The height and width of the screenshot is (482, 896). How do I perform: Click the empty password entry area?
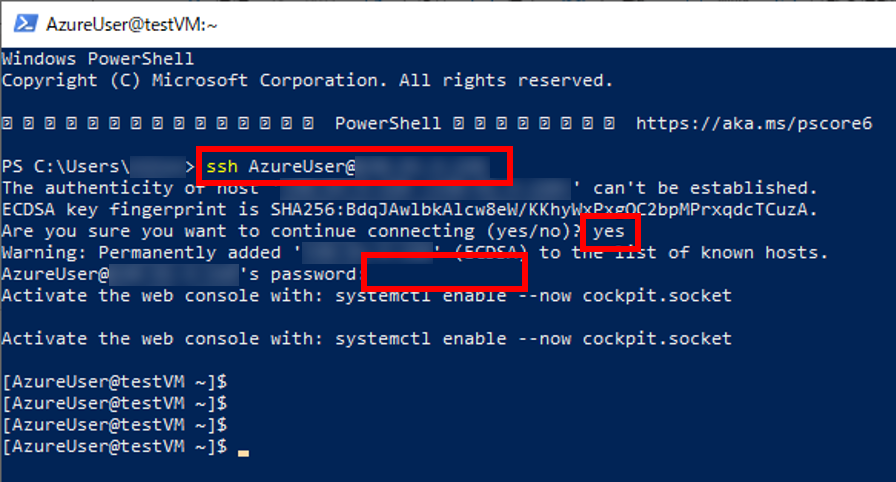pyautogui.click(x=443, y=273)
